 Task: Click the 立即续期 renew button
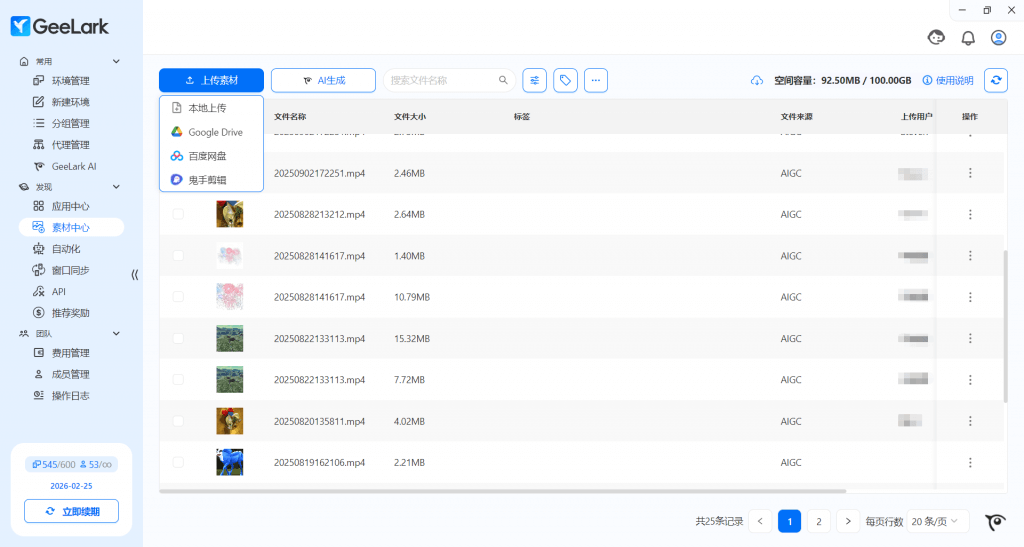(x=71, y=511)
